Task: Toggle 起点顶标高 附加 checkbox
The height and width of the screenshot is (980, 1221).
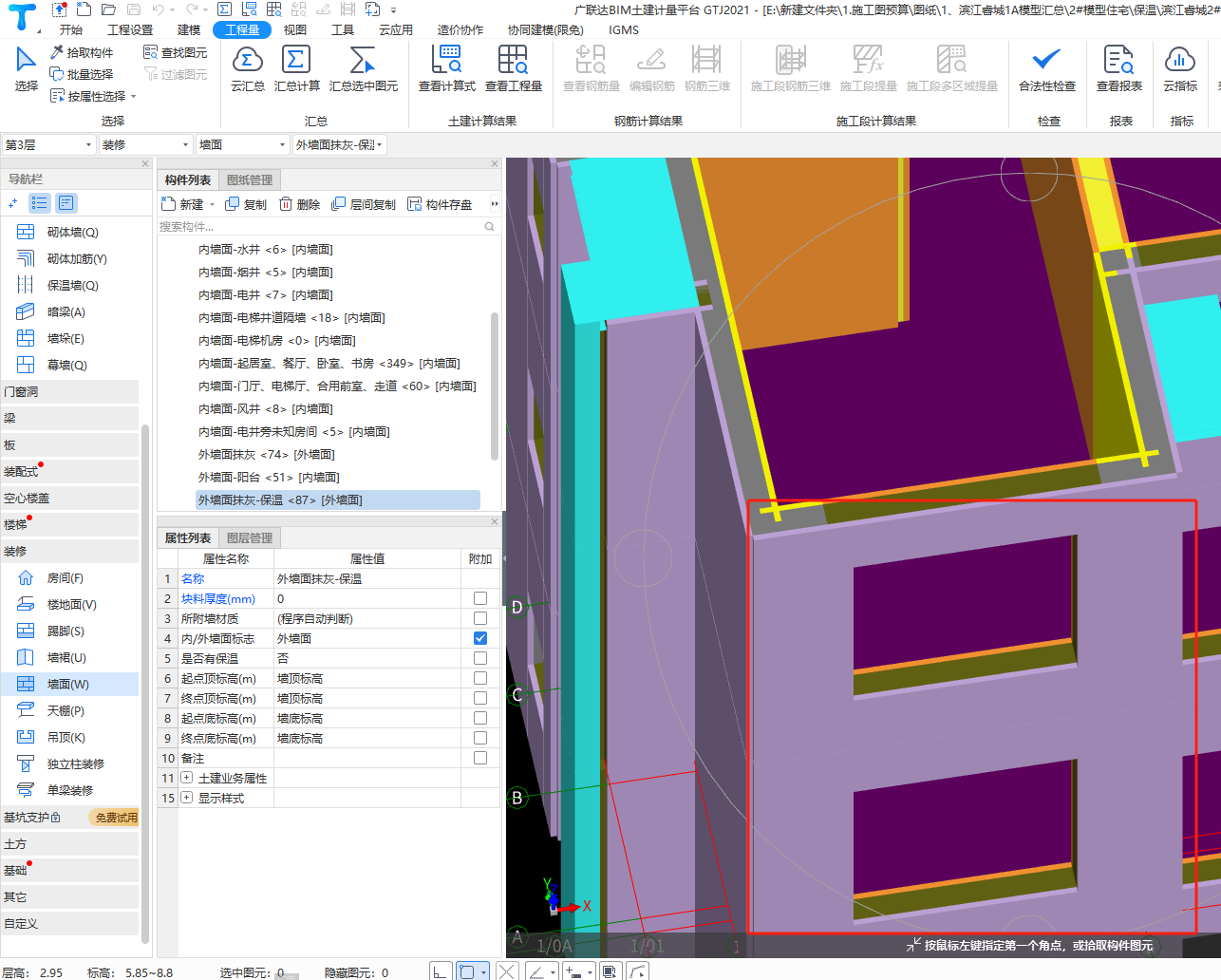Action: (x=480, y=678)
